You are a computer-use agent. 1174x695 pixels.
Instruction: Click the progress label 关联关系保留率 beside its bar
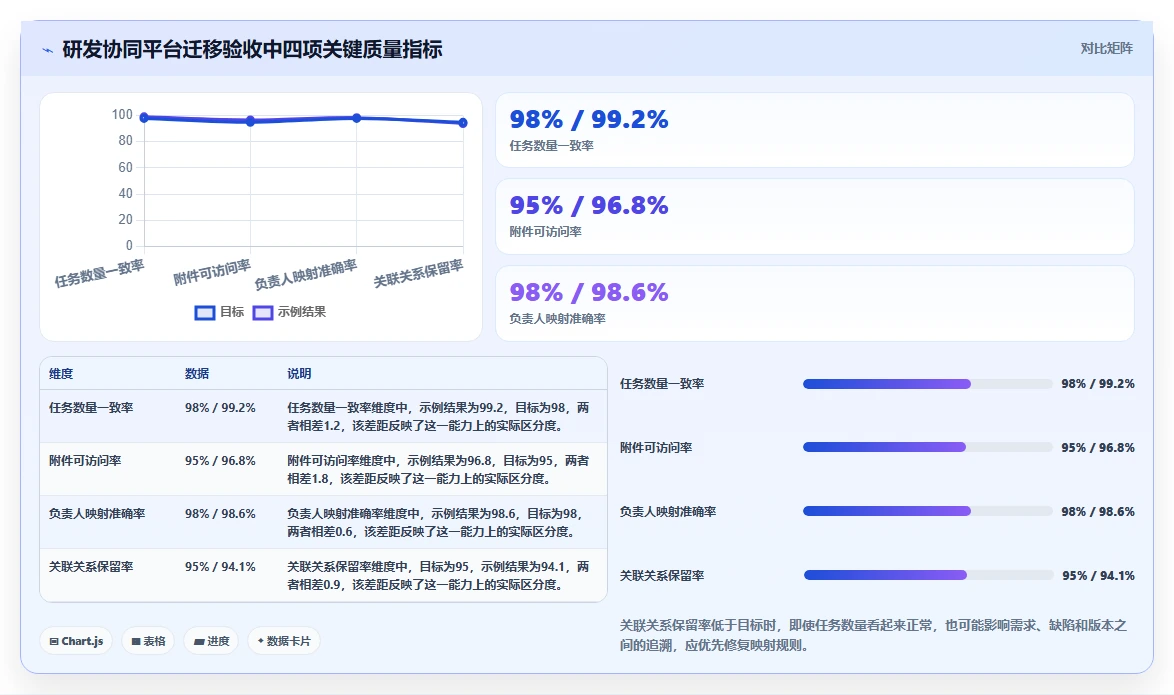tap(662, 576)
